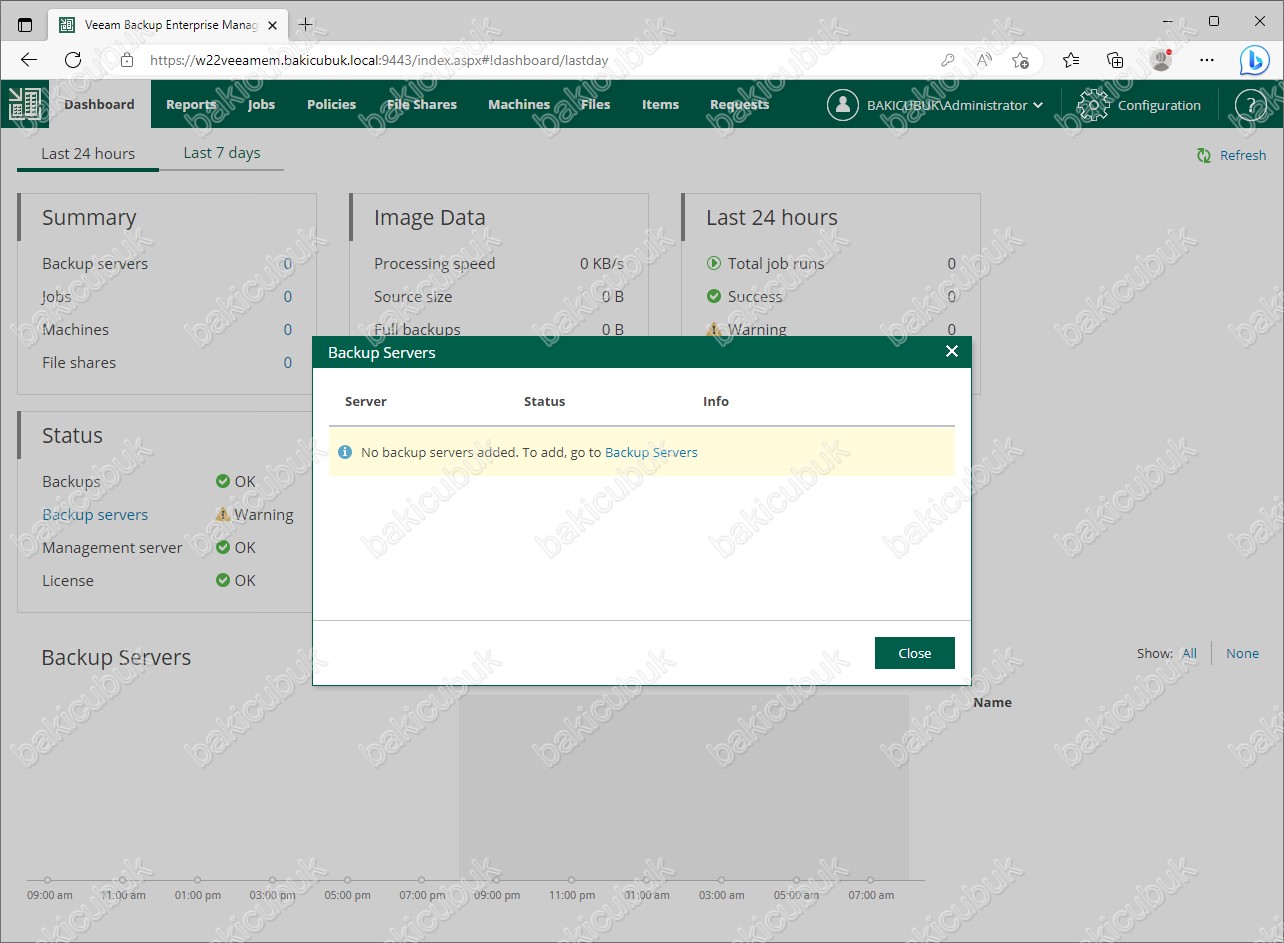
Task: Click the Veeam logo icon
Action: point(25,104)
